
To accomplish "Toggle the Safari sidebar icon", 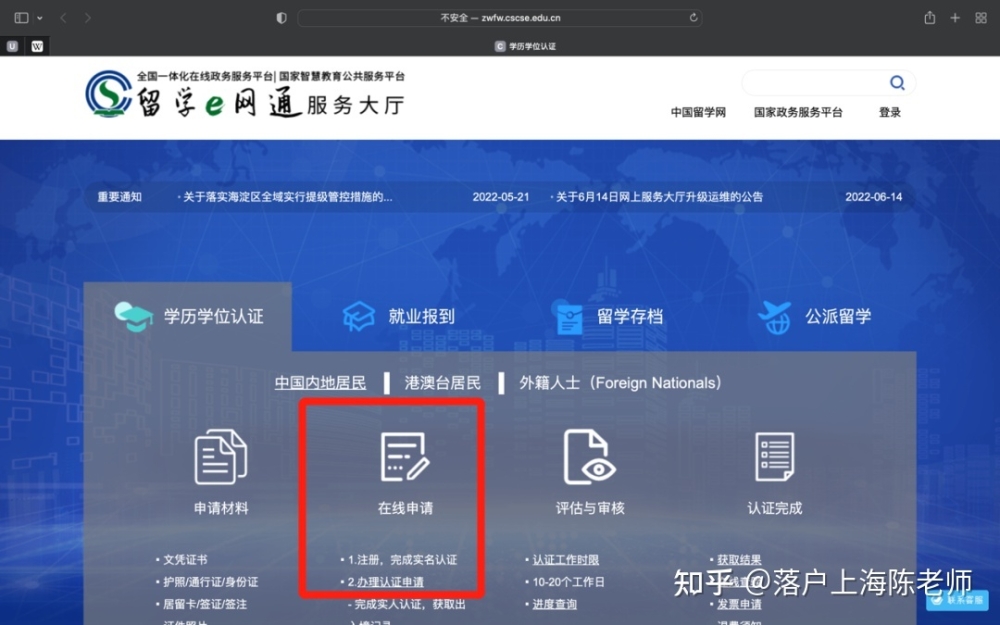I will click(x=21, y=18).
